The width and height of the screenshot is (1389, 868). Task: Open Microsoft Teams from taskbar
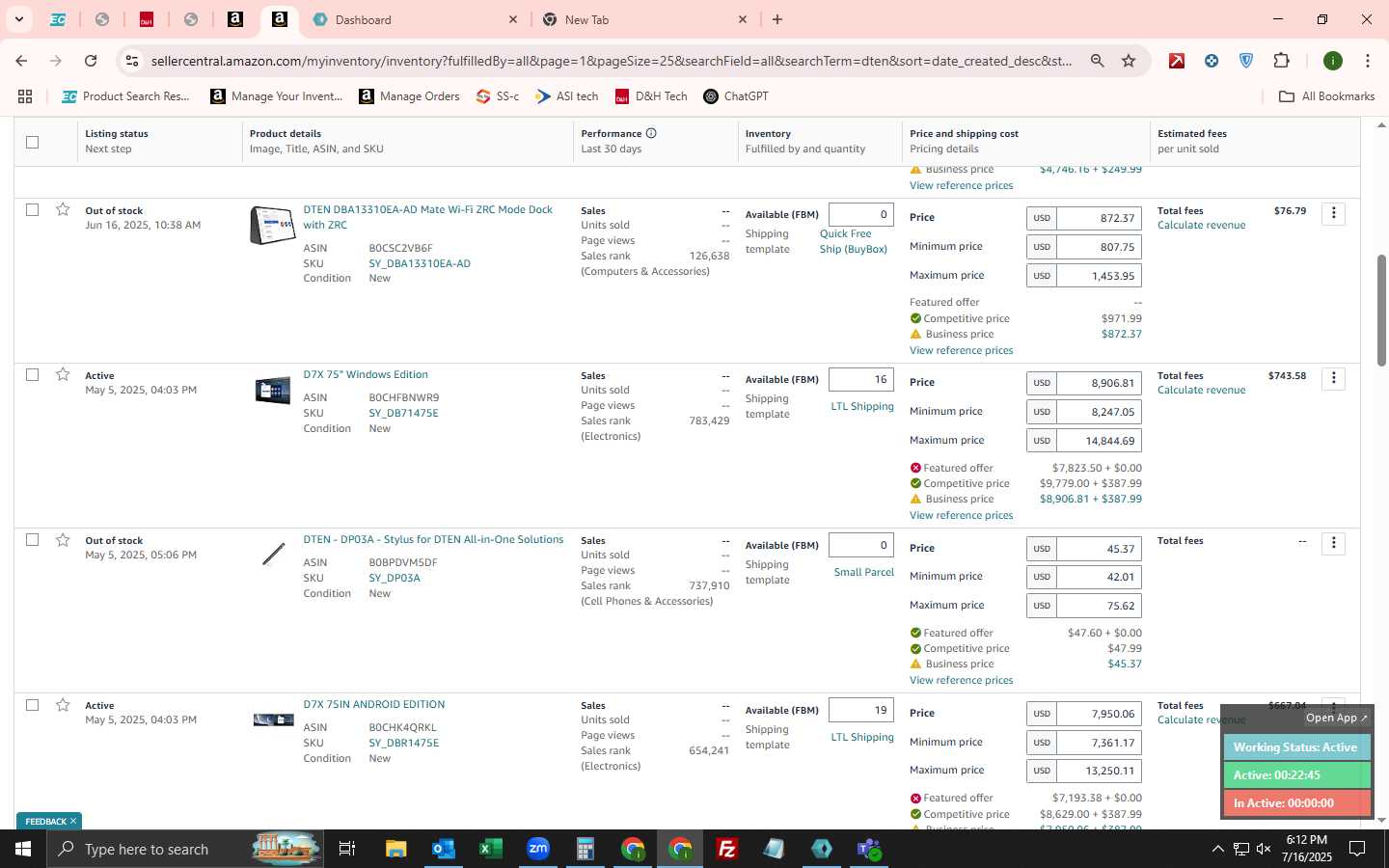(x=868, y=849)
